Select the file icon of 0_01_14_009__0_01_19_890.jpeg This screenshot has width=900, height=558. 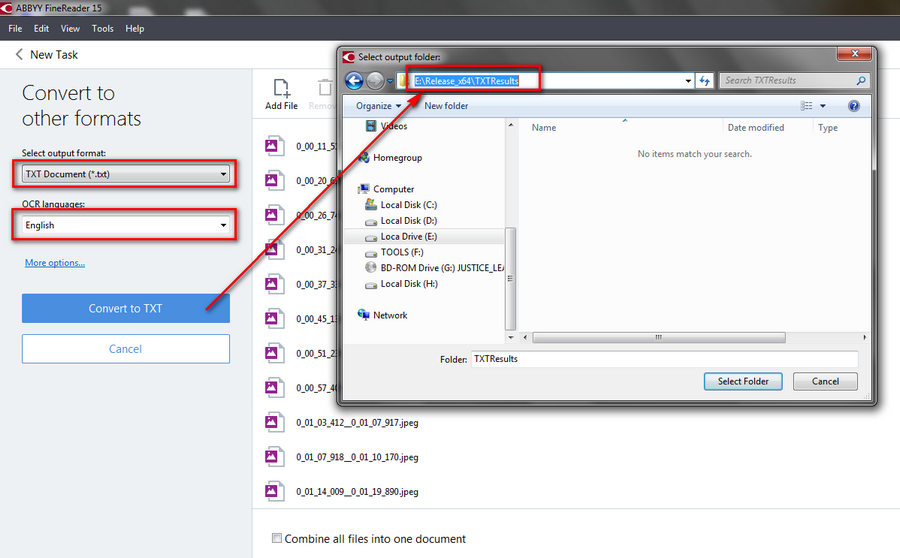pyautogui.click(x=274, y=492)
